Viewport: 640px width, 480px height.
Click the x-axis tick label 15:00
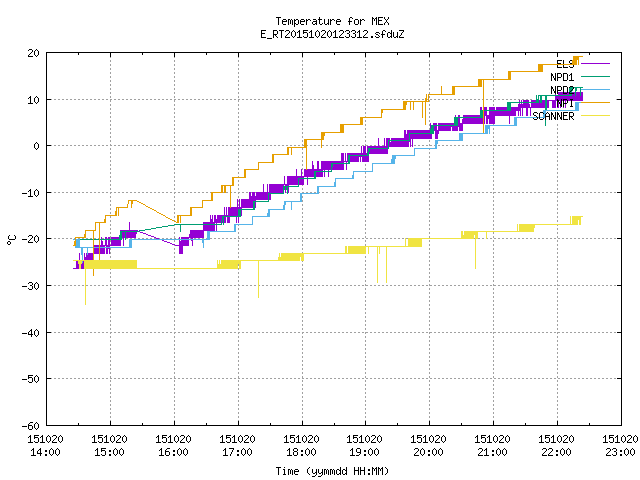click(109, 452)
